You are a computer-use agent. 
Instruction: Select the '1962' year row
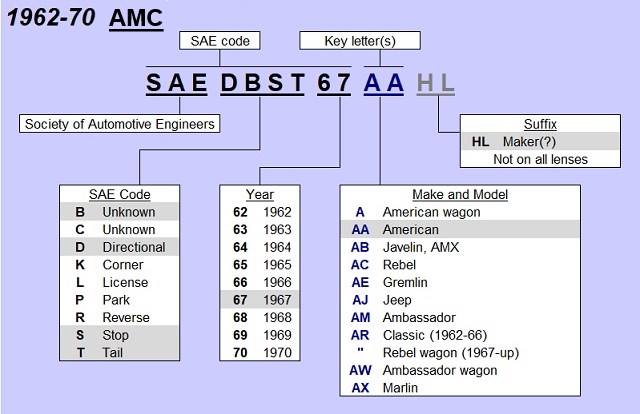(x=260, y=212)
